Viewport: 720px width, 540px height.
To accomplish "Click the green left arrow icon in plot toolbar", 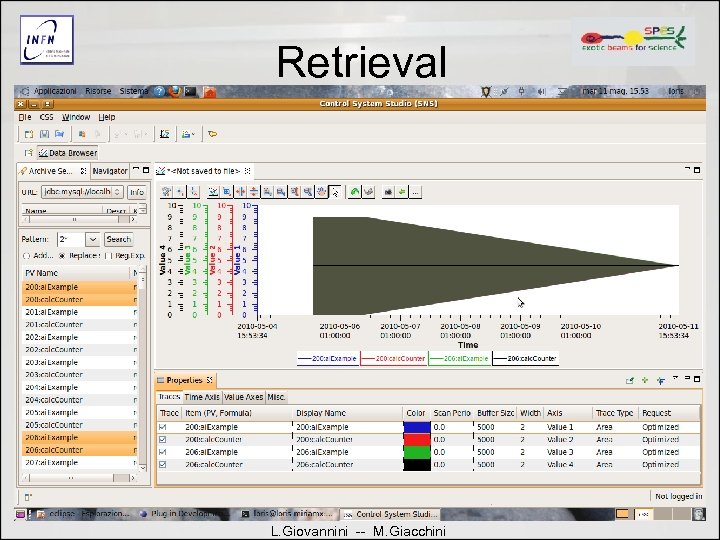I will tap(402, 192).
